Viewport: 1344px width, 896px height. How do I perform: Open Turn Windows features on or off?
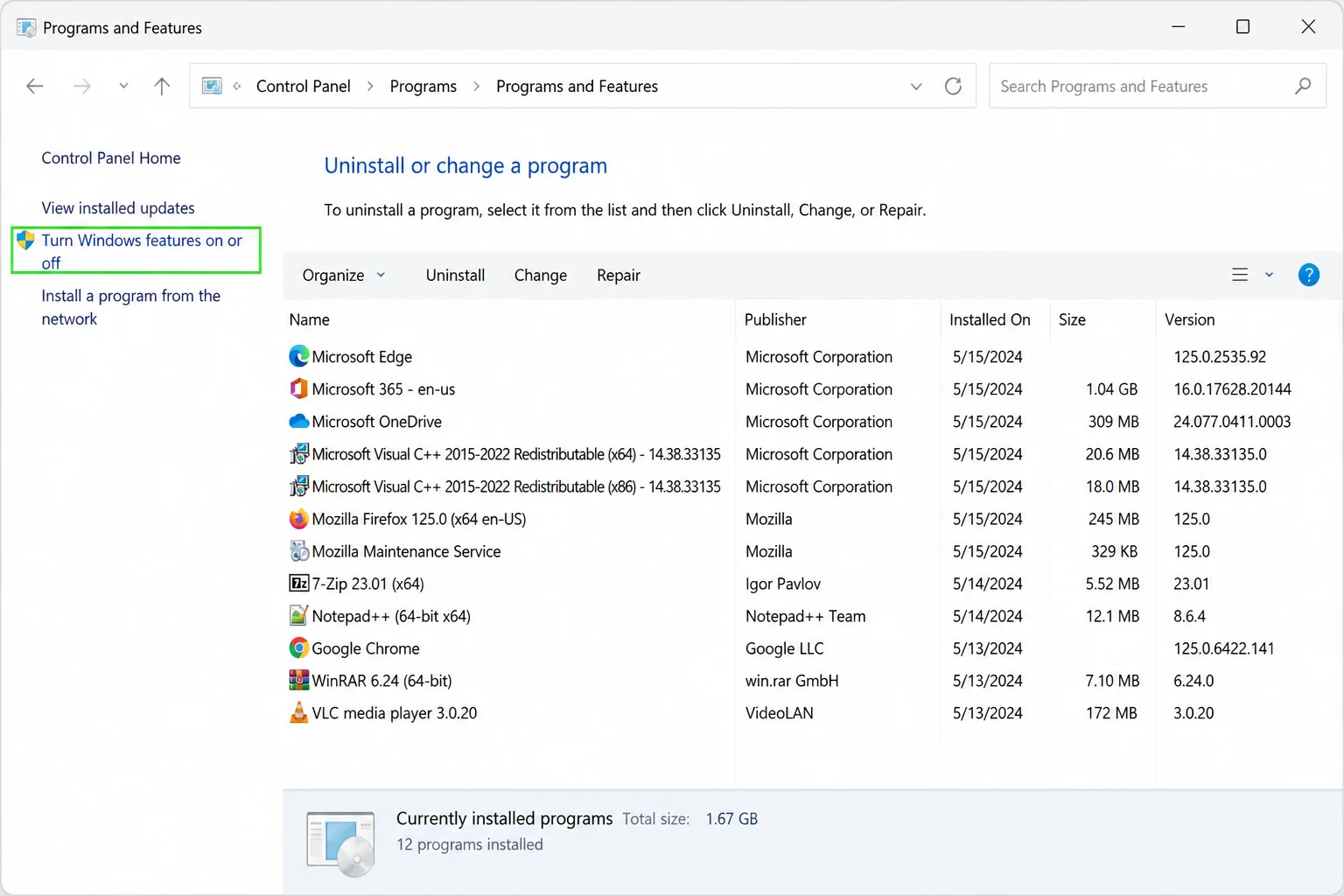point(142,251)
